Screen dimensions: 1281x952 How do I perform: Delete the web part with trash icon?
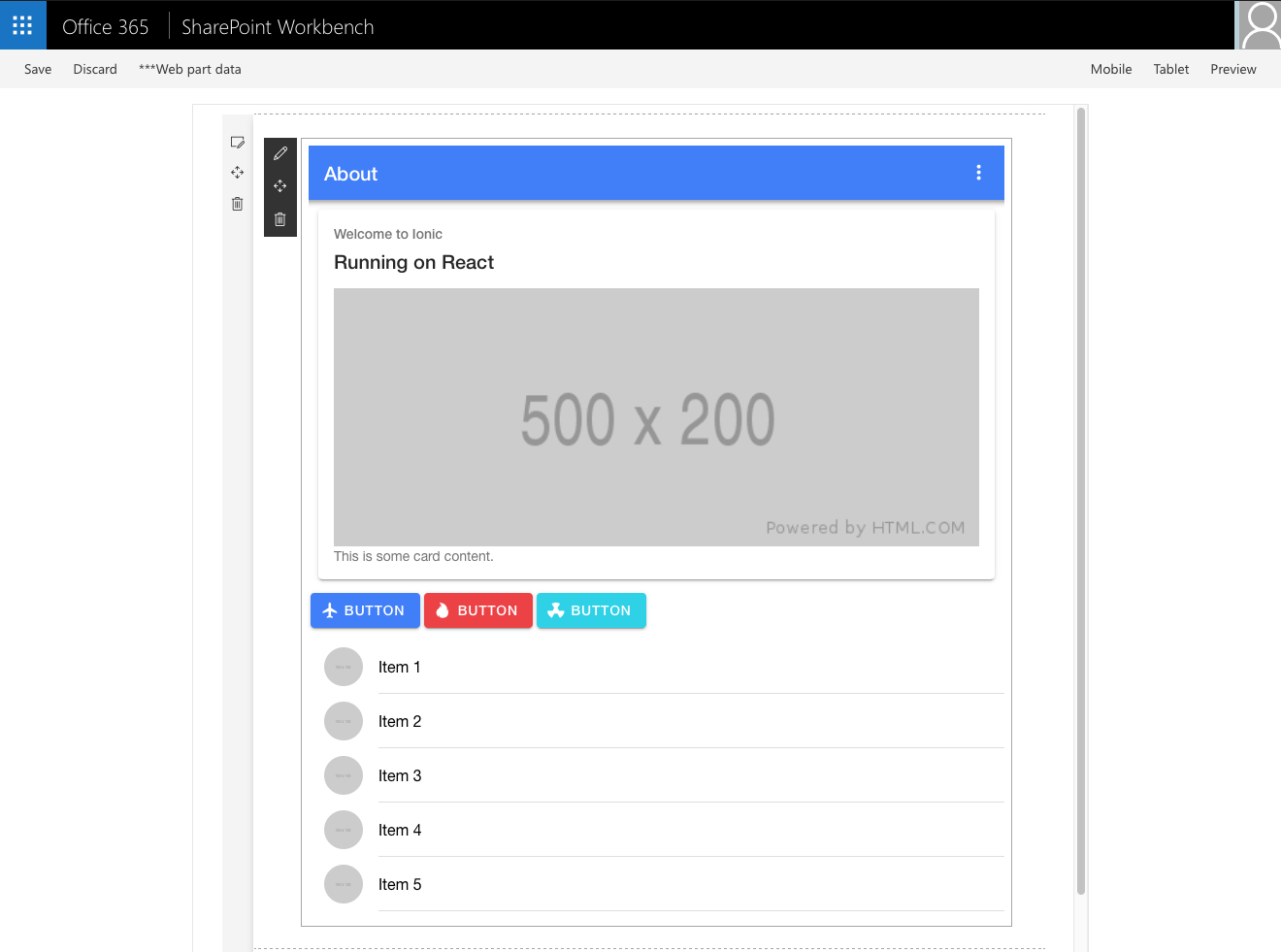(280, 219)
